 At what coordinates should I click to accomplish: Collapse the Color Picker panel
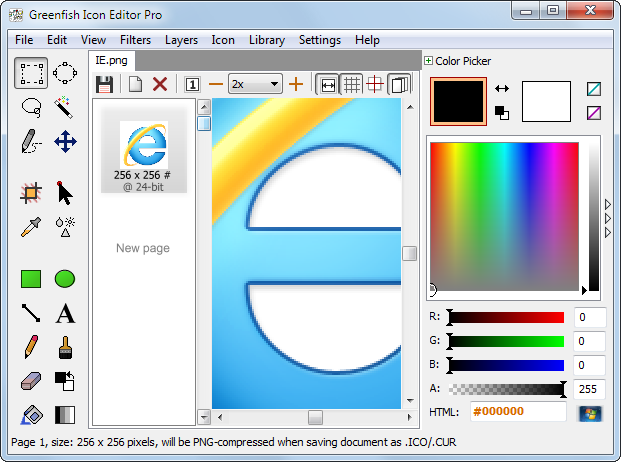[x=428, y=61]
